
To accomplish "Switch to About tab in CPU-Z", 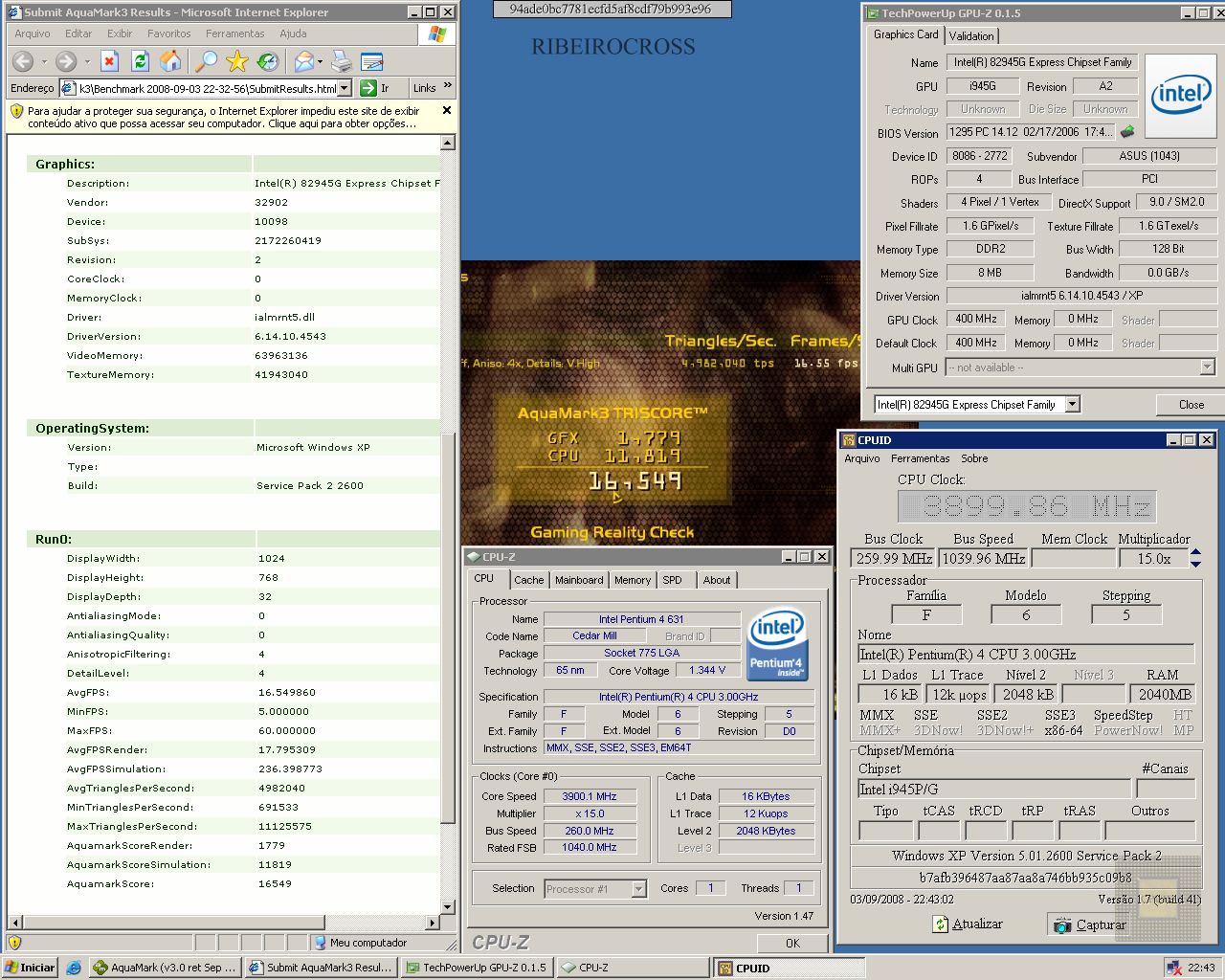I will (x=717, y=580).
